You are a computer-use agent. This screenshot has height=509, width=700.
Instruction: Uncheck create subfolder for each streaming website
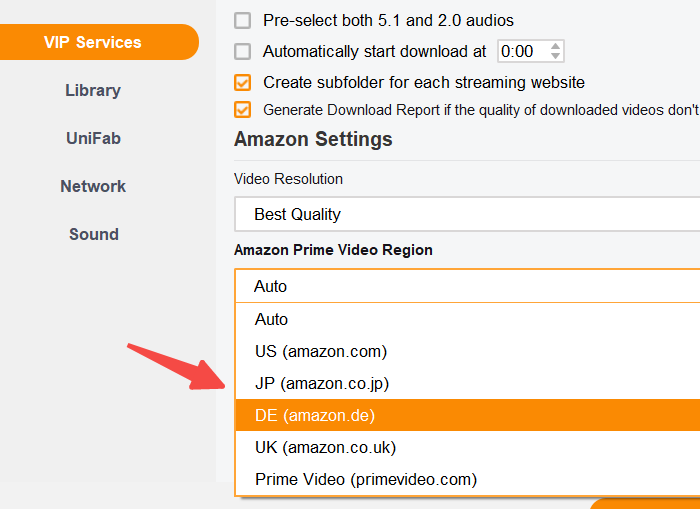pos(243,82)
